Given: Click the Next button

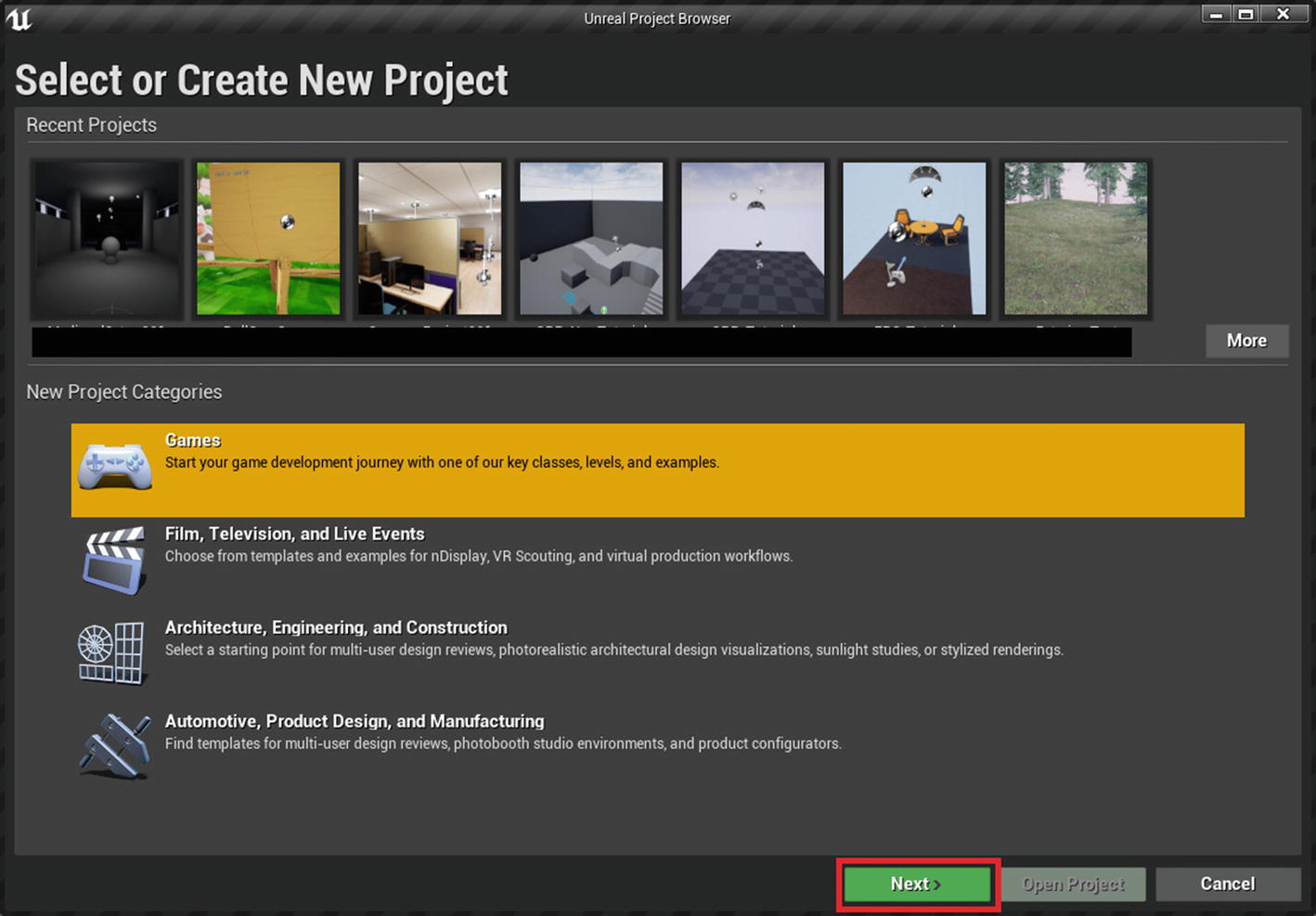Looking at the screenshot, I should click(x=917, y=884).
